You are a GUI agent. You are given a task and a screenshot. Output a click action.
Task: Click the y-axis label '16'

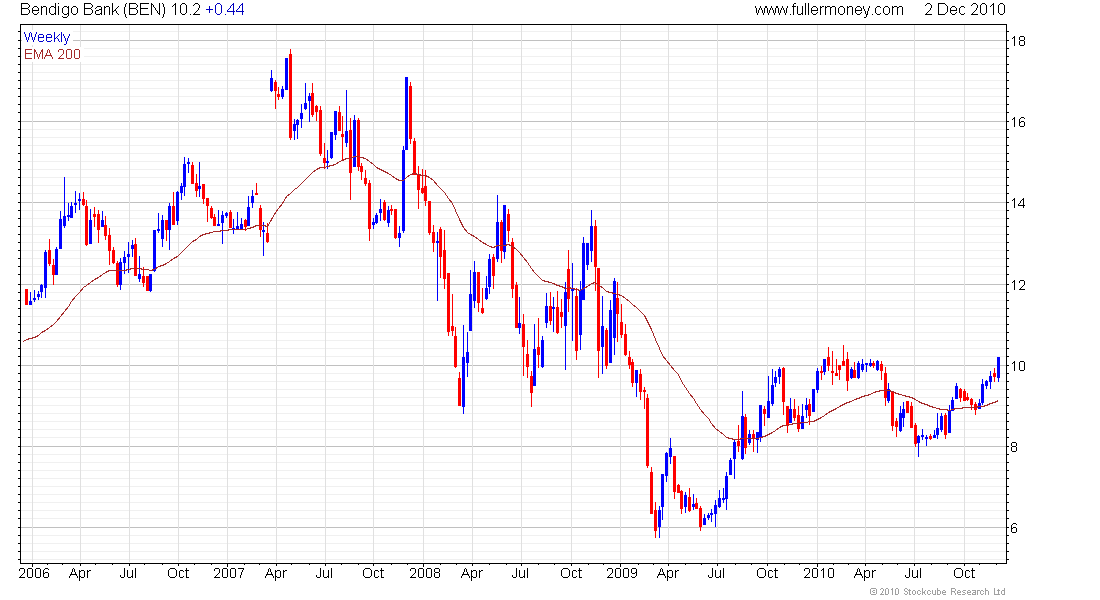(1017, 122)
